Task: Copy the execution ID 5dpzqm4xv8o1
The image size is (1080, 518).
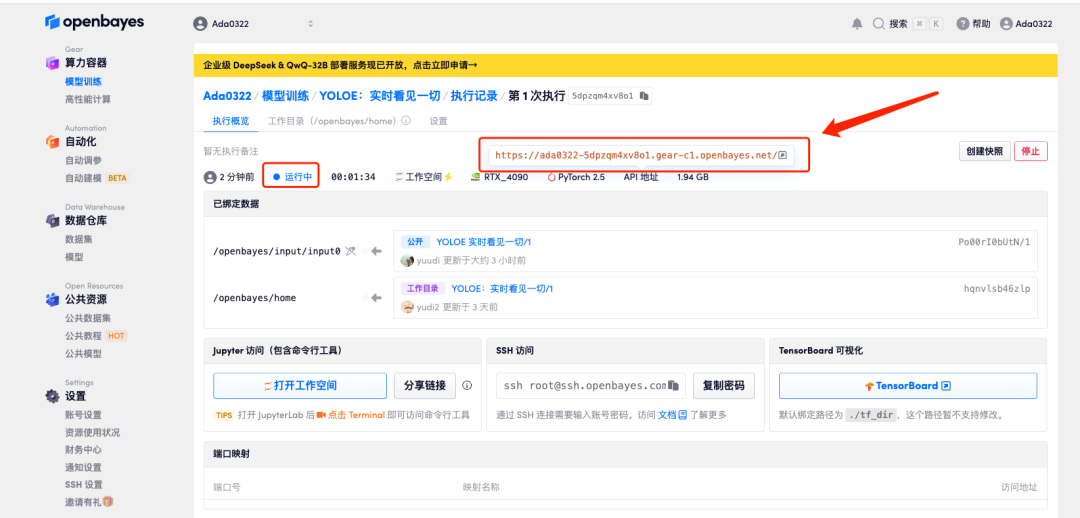Action: (x=645, y=96)
